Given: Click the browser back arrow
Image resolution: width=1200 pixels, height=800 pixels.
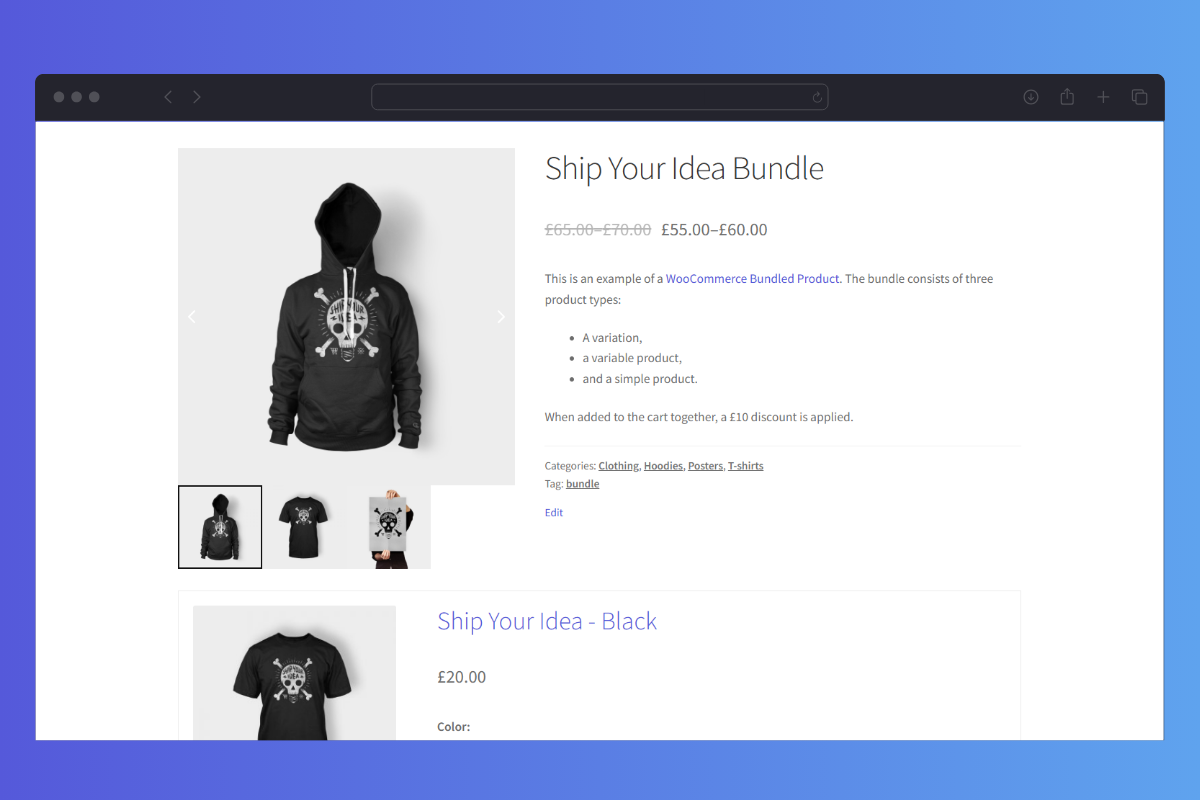Looking at the screenshot, I should tap(168, 97).
